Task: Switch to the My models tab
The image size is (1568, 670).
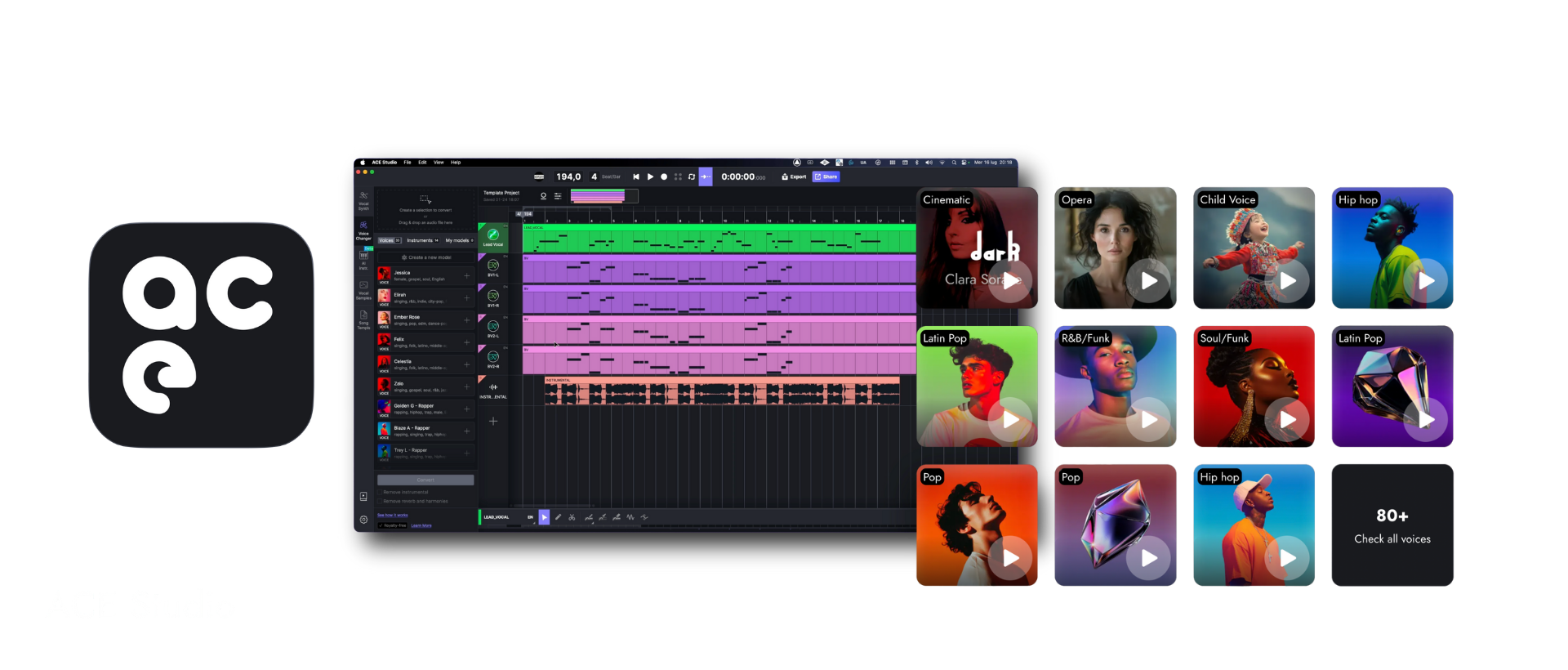Action: (459, 240)
